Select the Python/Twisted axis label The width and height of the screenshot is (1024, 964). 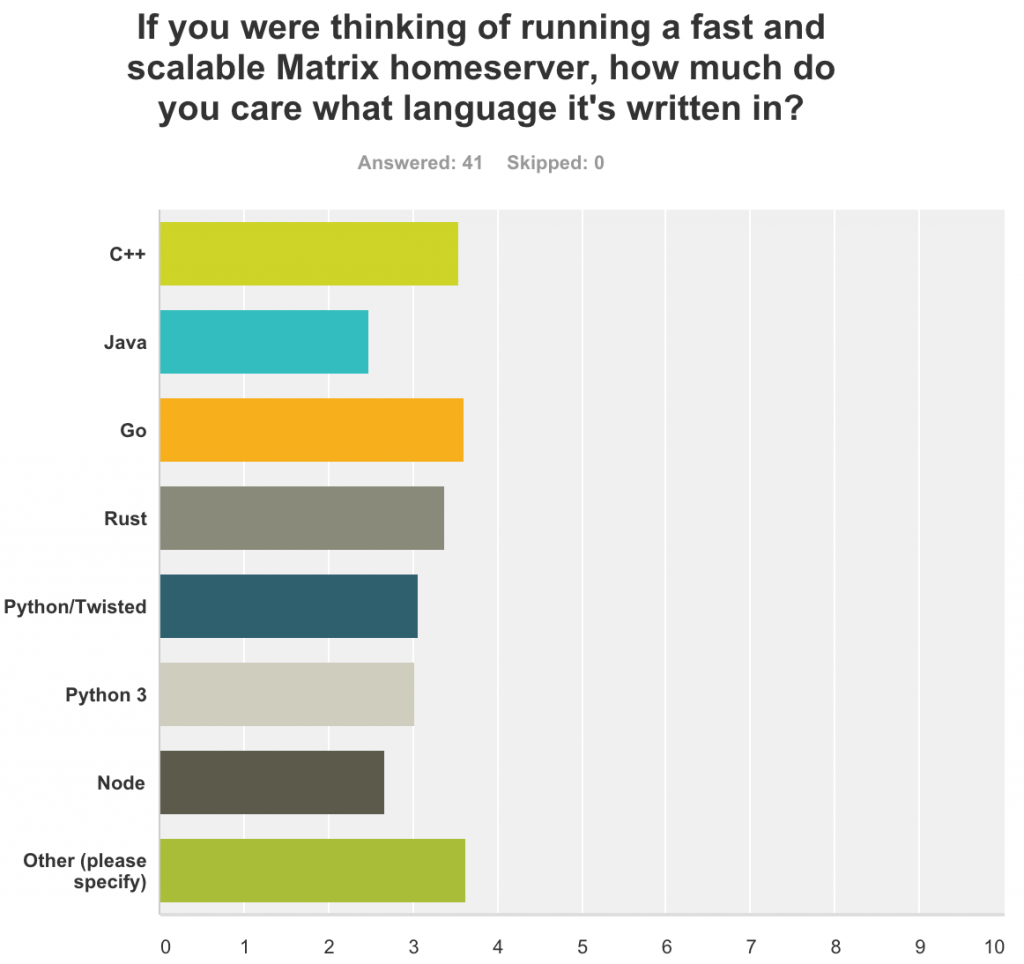tap(75, 606)
